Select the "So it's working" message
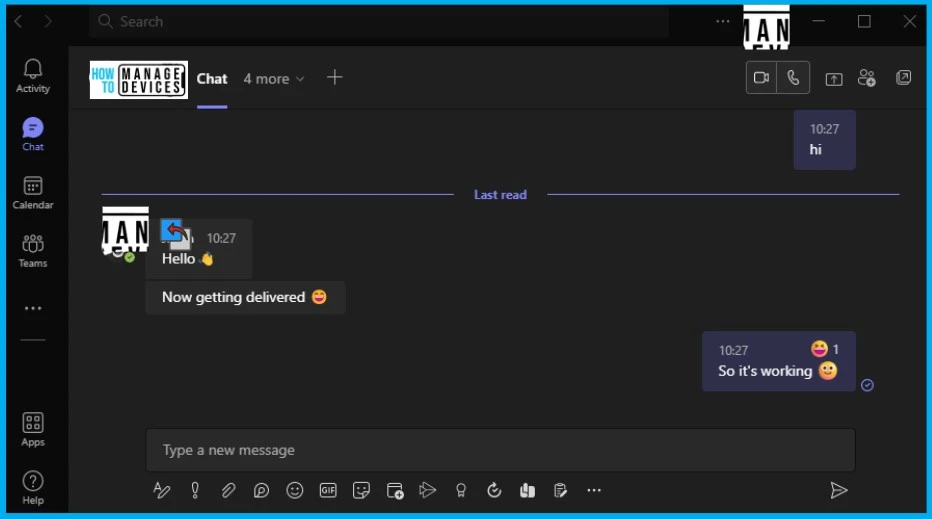This screenshot has width=932, height=519. click(x=779, y=361)
